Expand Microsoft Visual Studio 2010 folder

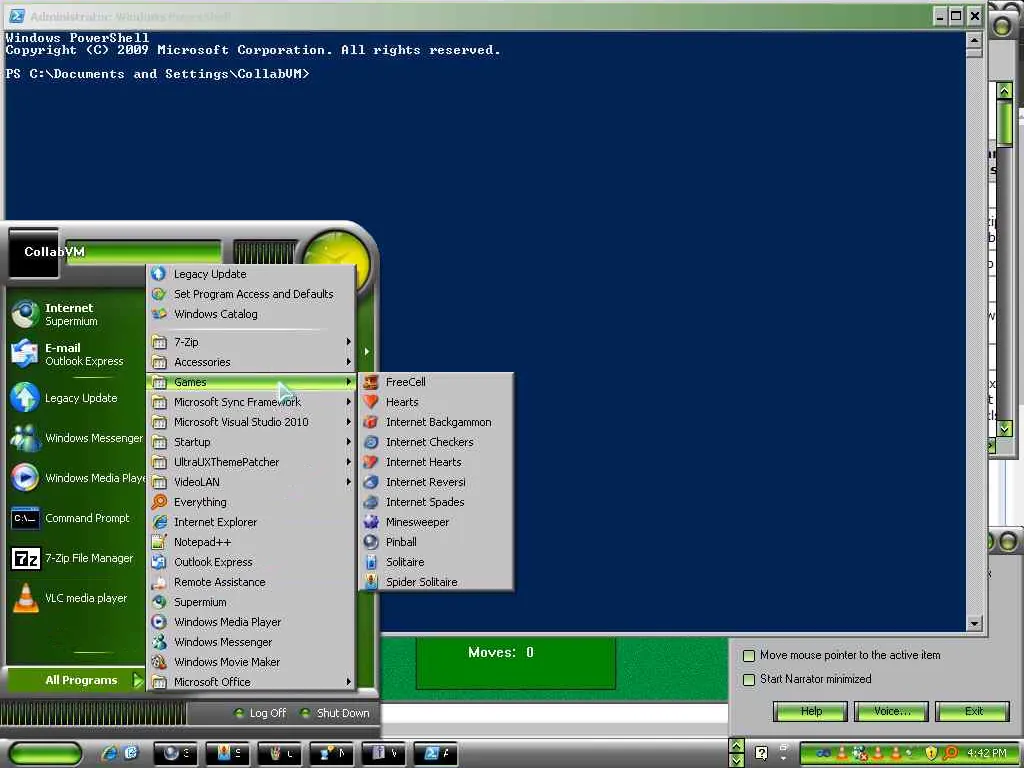(x=251, y=423)
